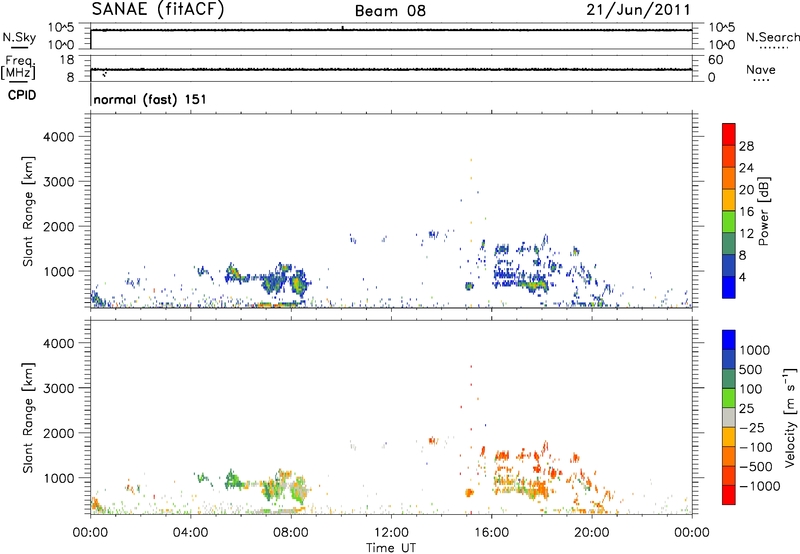Click the 04:00 time tick label
The height and width of the screenshot is (554, 800).
(190, 533)
